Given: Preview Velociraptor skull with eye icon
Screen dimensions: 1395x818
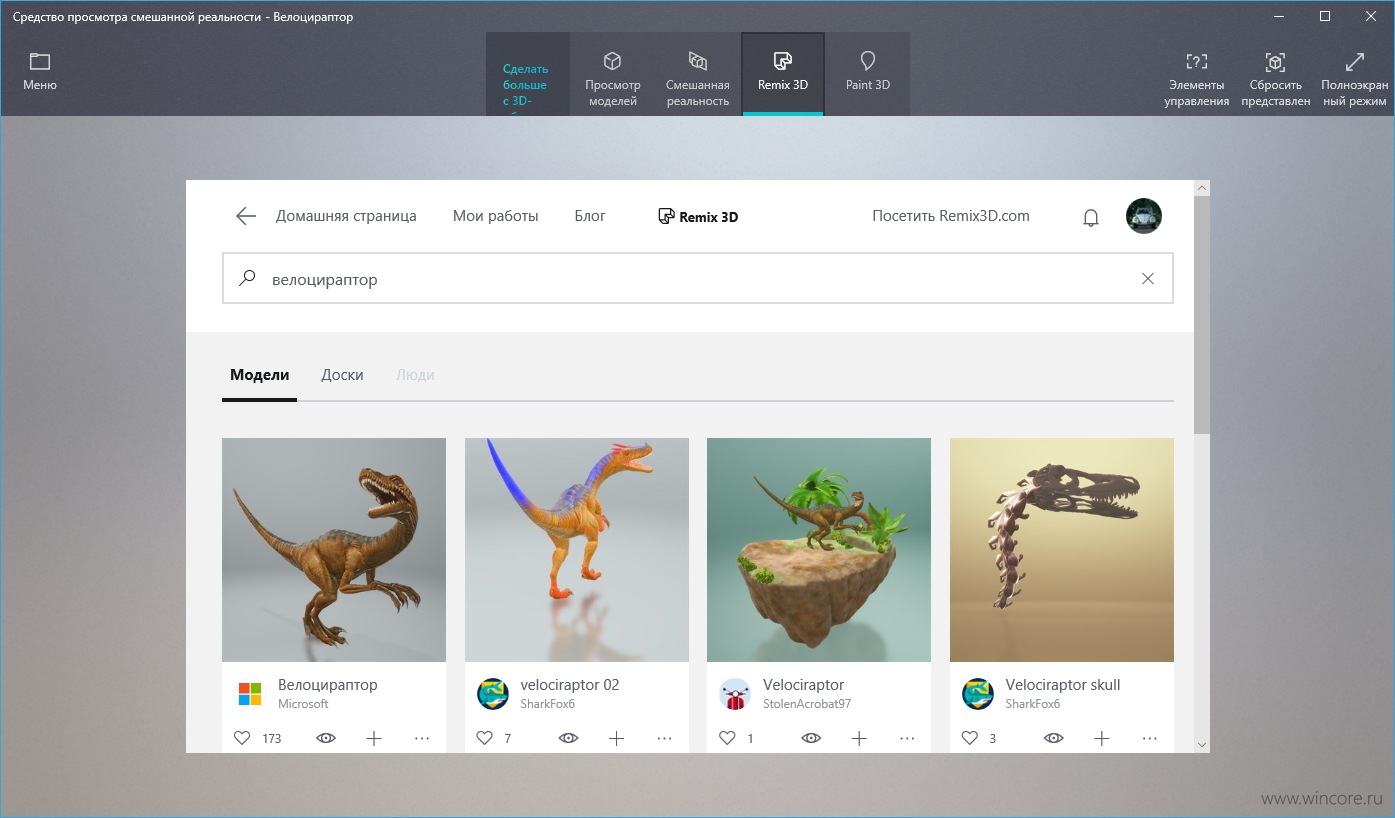Looking at the screenshot, I should click(1054, 738).
